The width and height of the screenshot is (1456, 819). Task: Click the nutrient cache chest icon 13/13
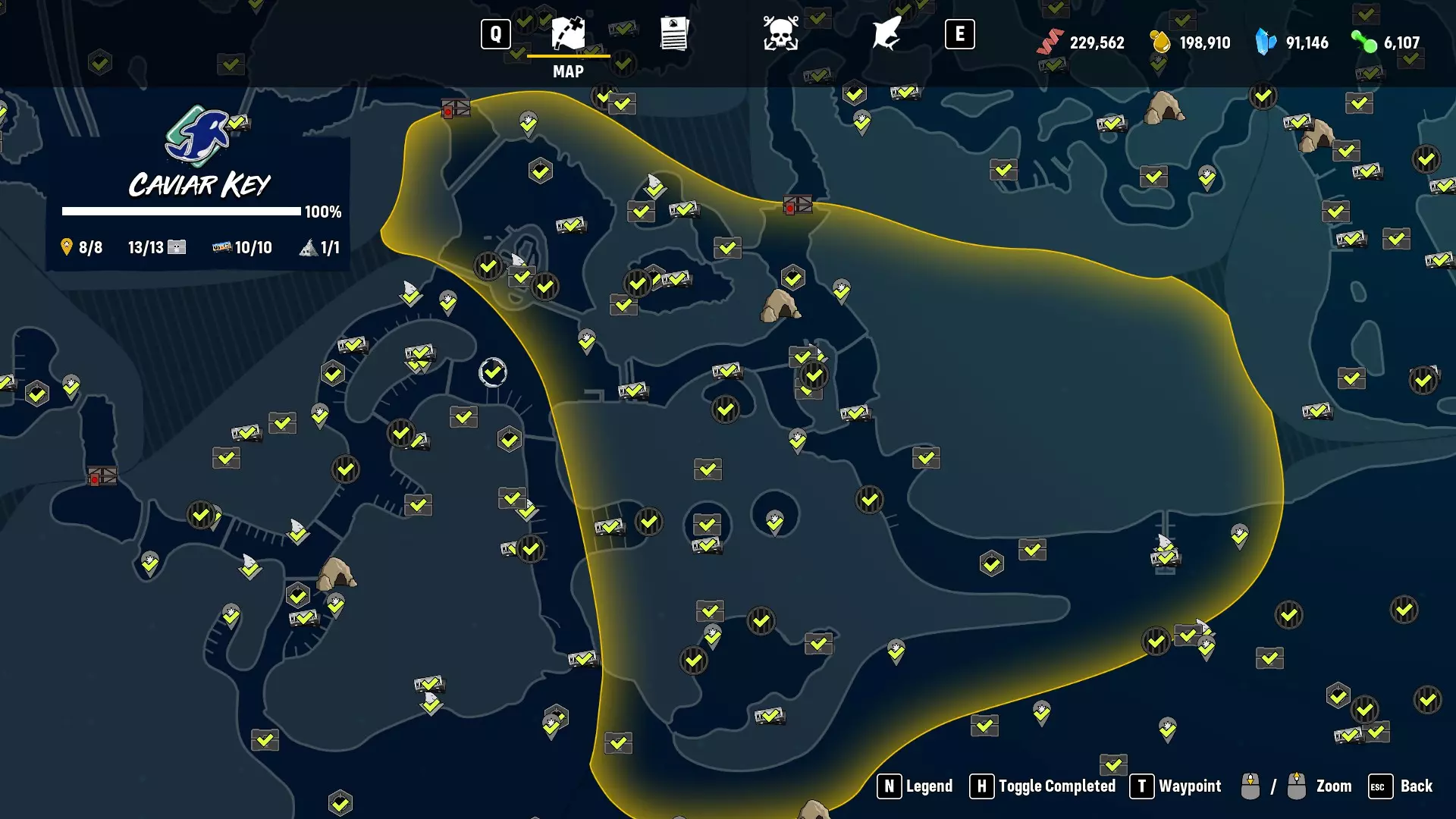177,247
